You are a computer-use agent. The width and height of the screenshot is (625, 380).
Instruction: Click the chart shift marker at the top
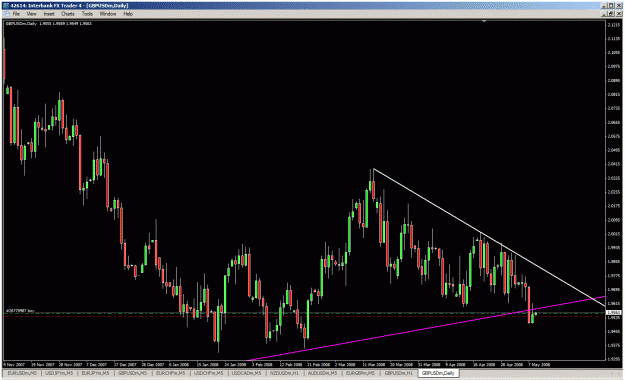coord(484,21)
